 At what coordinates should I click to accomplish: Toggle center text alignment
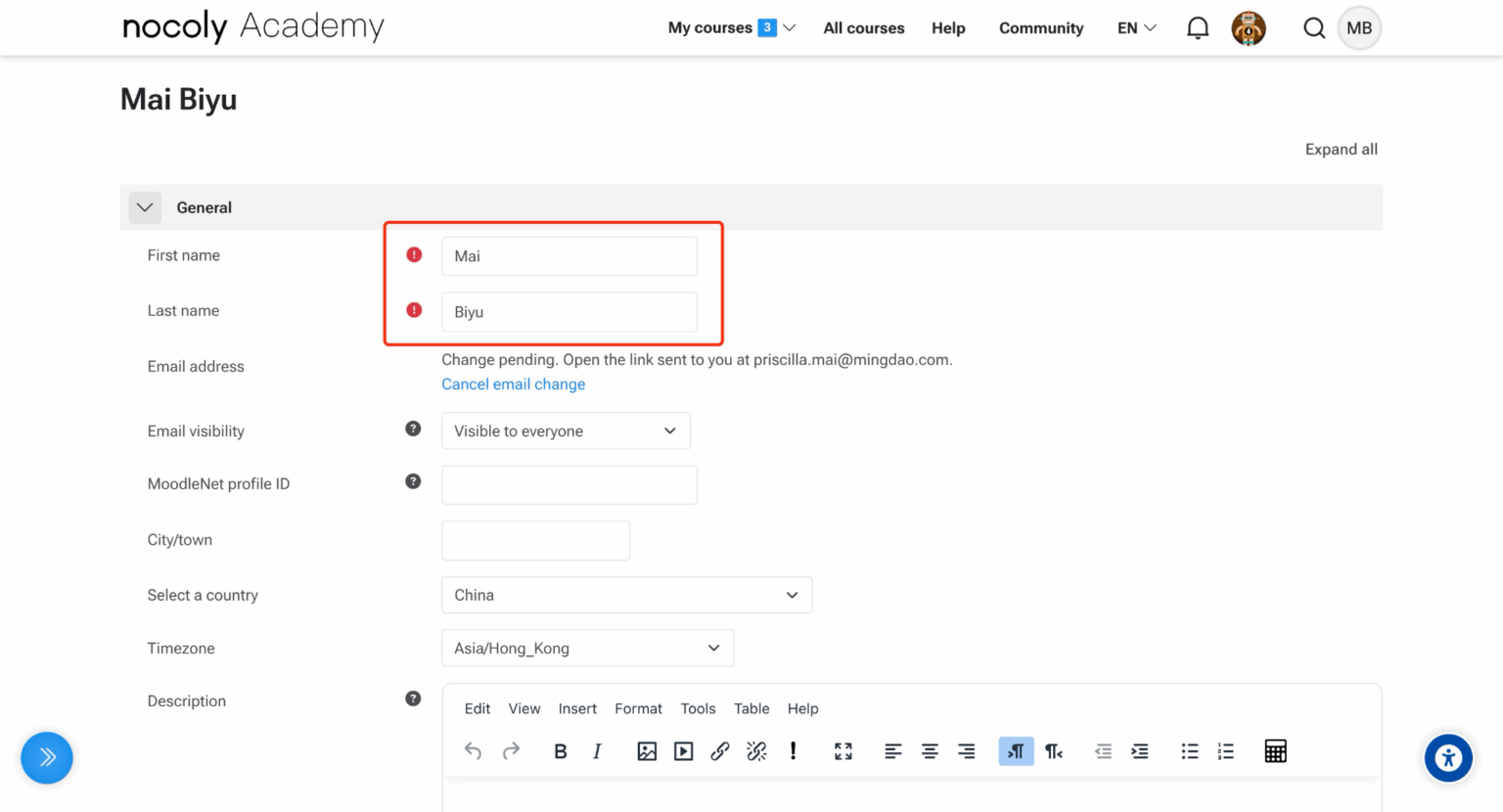(x=930, y=751)
